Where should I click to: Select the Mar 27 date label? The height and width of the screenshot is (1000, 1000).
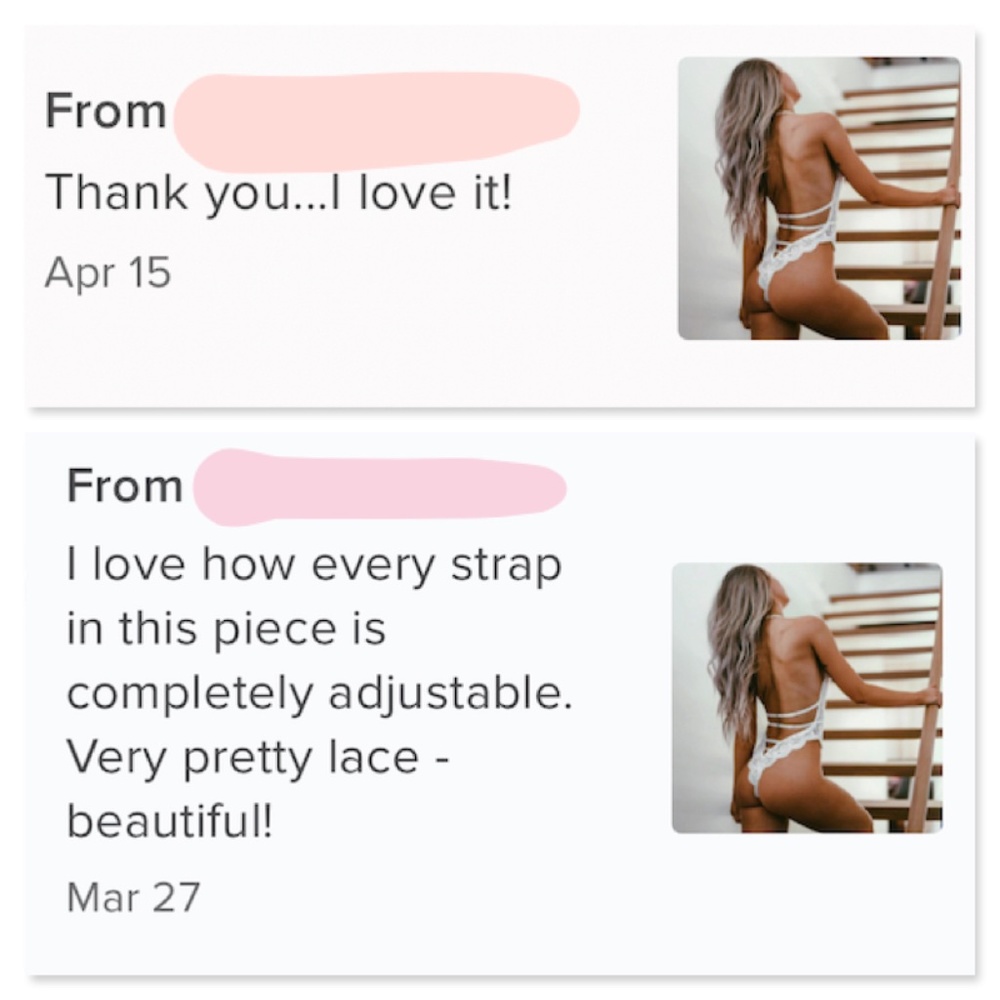click(x=132, y=895)
